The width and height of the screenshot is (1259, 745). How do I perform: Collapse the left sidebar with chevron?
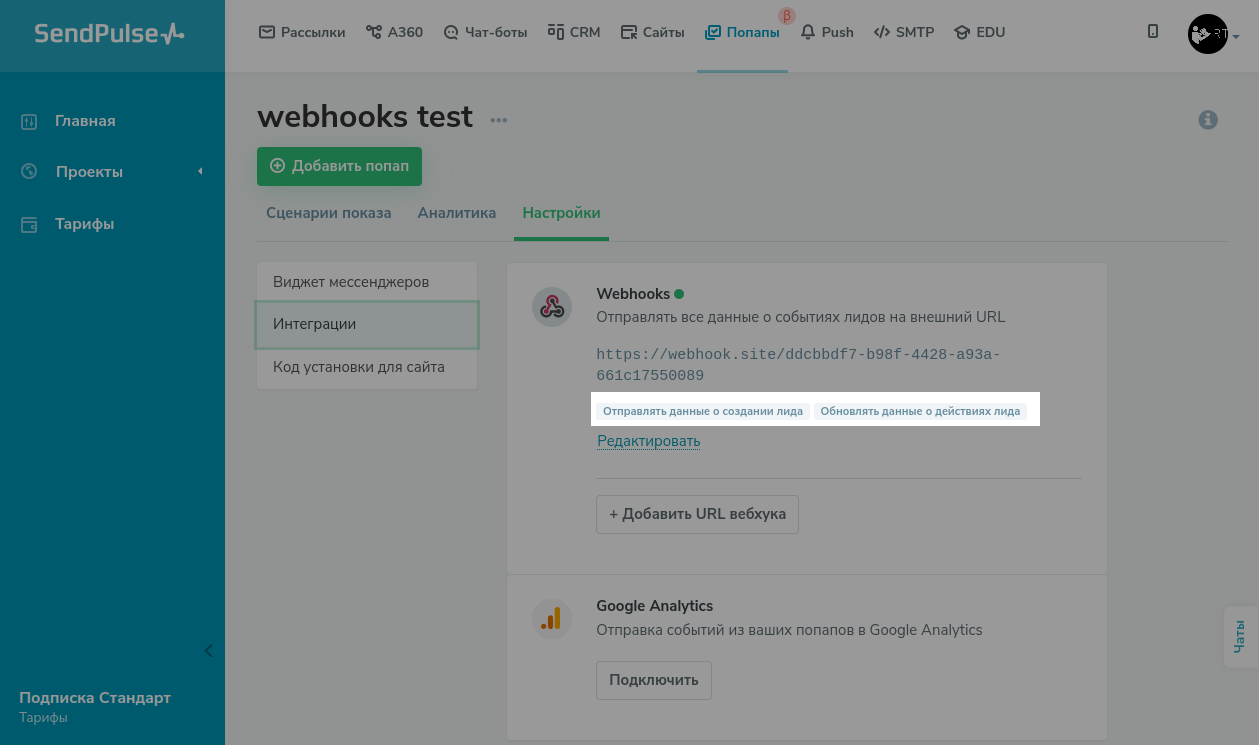(x=209, y=651)
